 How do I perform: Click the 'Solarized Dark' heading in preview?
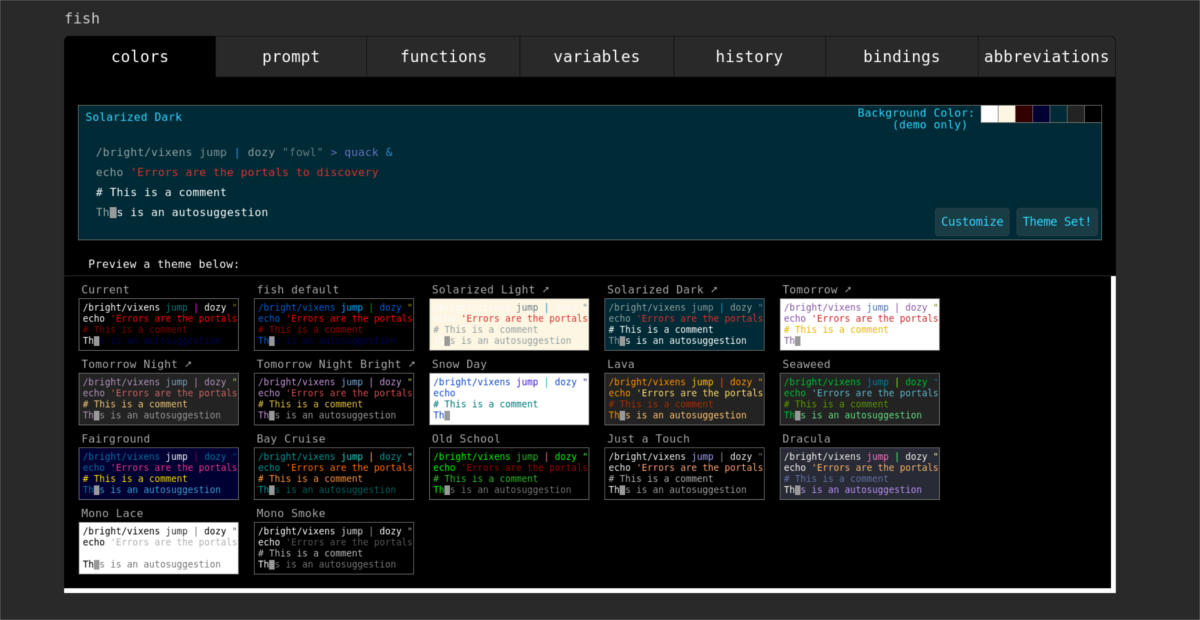[133, 117]
